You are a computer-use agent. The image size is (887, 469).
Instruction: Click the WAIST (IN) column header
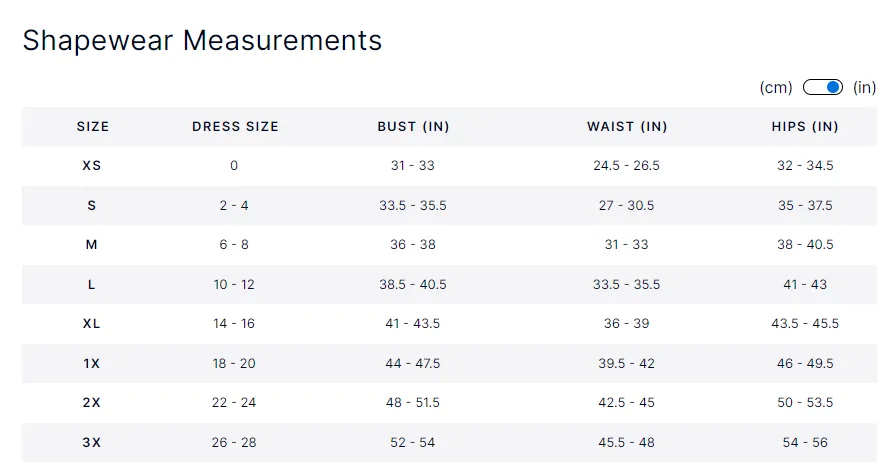pyautogui.click(x=627, y=127)
